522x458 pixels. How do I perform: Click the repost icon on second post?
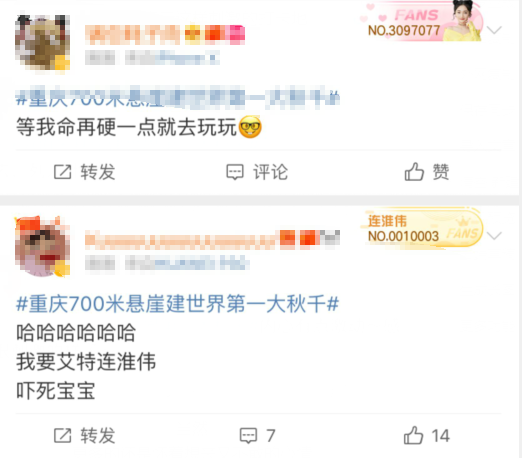63,436
